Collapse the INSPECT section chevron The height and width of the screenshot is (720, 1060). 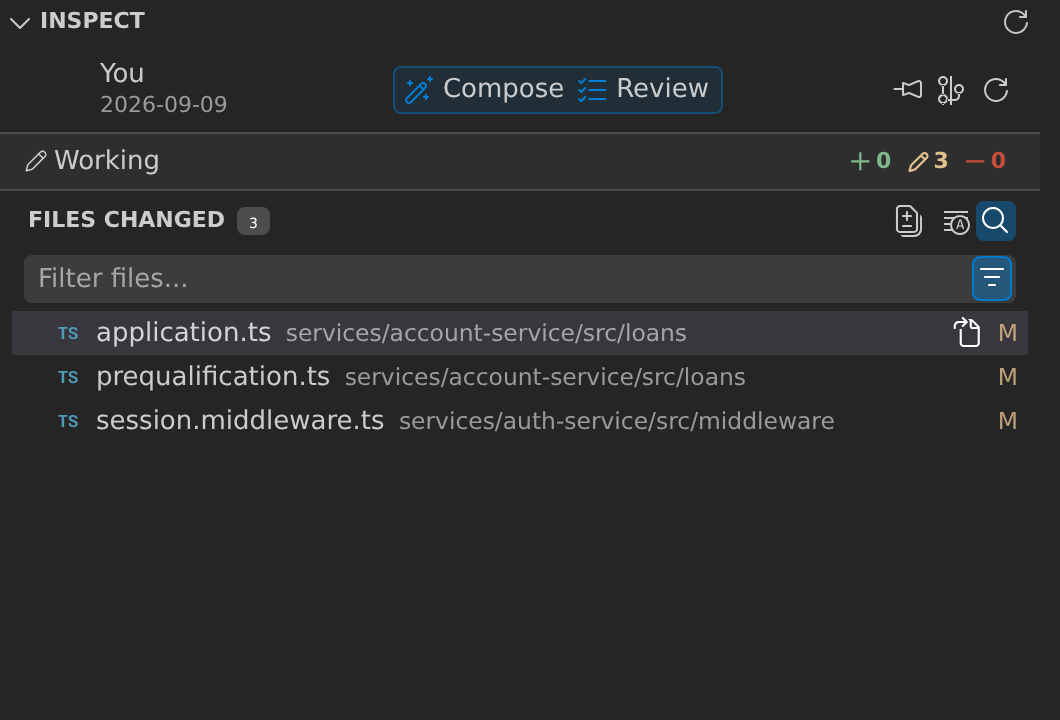tap(20, 22)
